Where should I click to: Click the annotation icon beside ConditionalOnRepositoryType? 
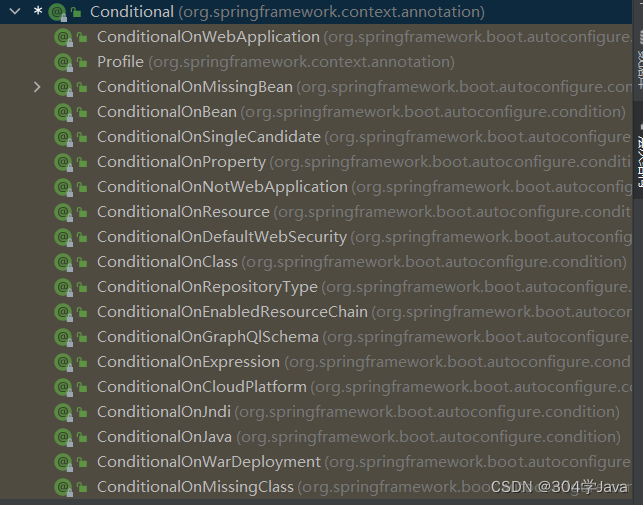click(63, 288)
